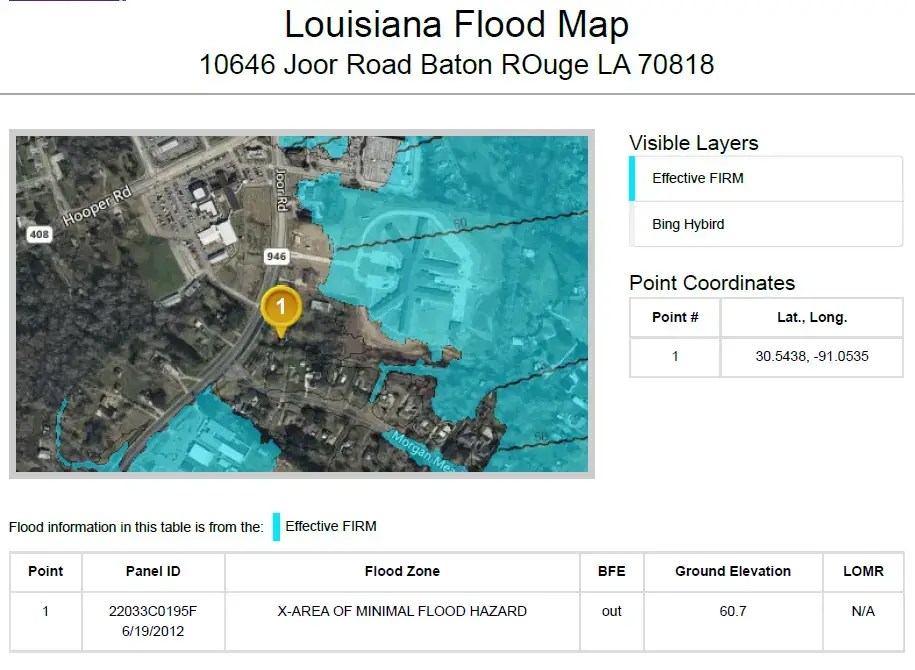
Task: Click the Point header in flood table
Action: (46, 571)
